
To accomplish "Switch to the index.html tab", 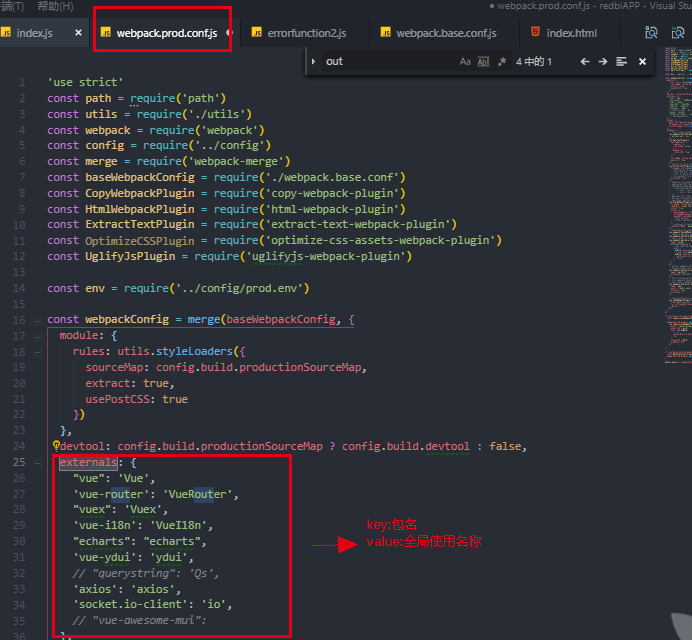I will click(572, 33).
